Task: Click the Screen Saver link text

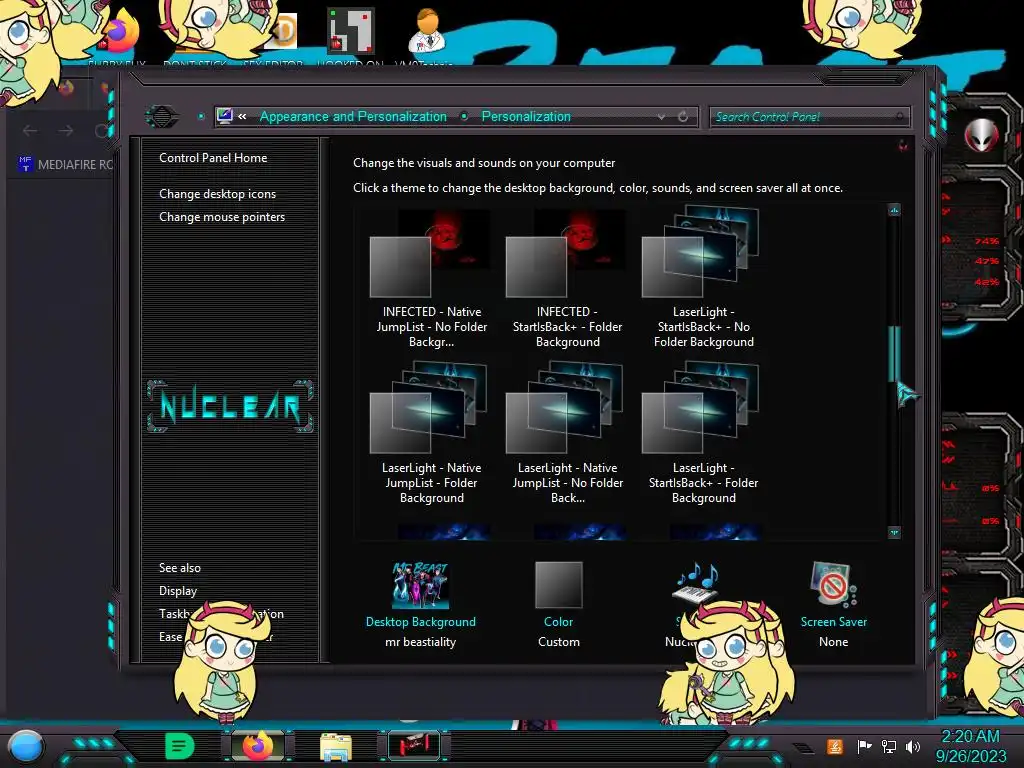Action: point(834,622)
